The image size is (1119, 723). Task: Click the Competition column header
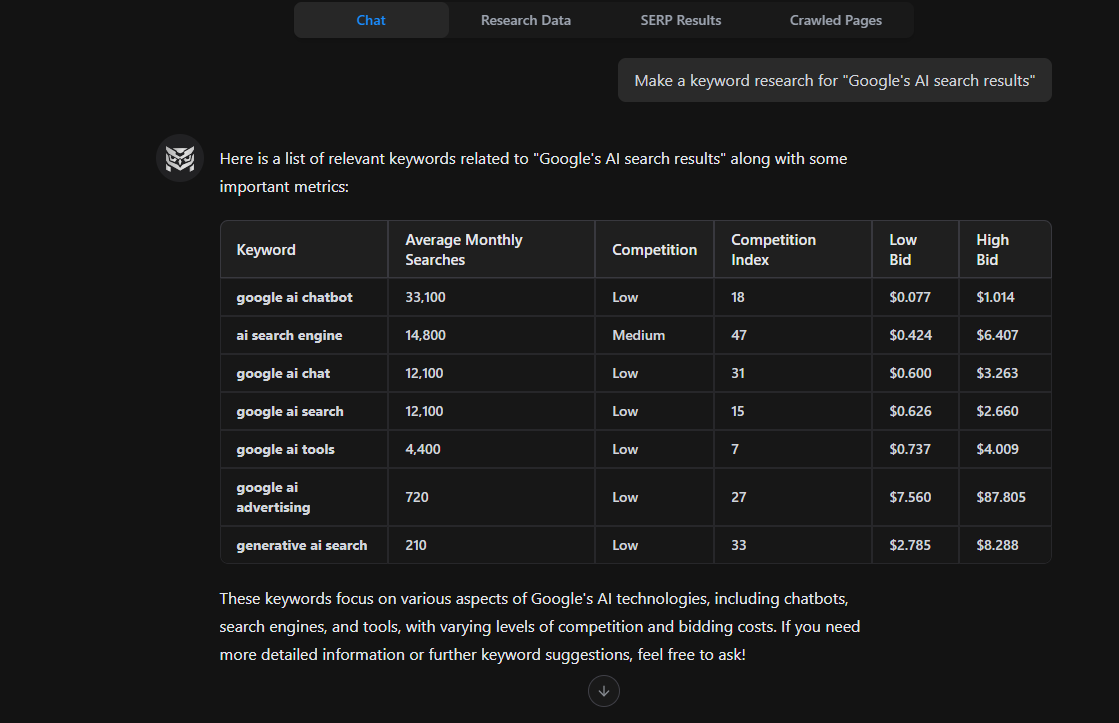[x=654, y=249]
